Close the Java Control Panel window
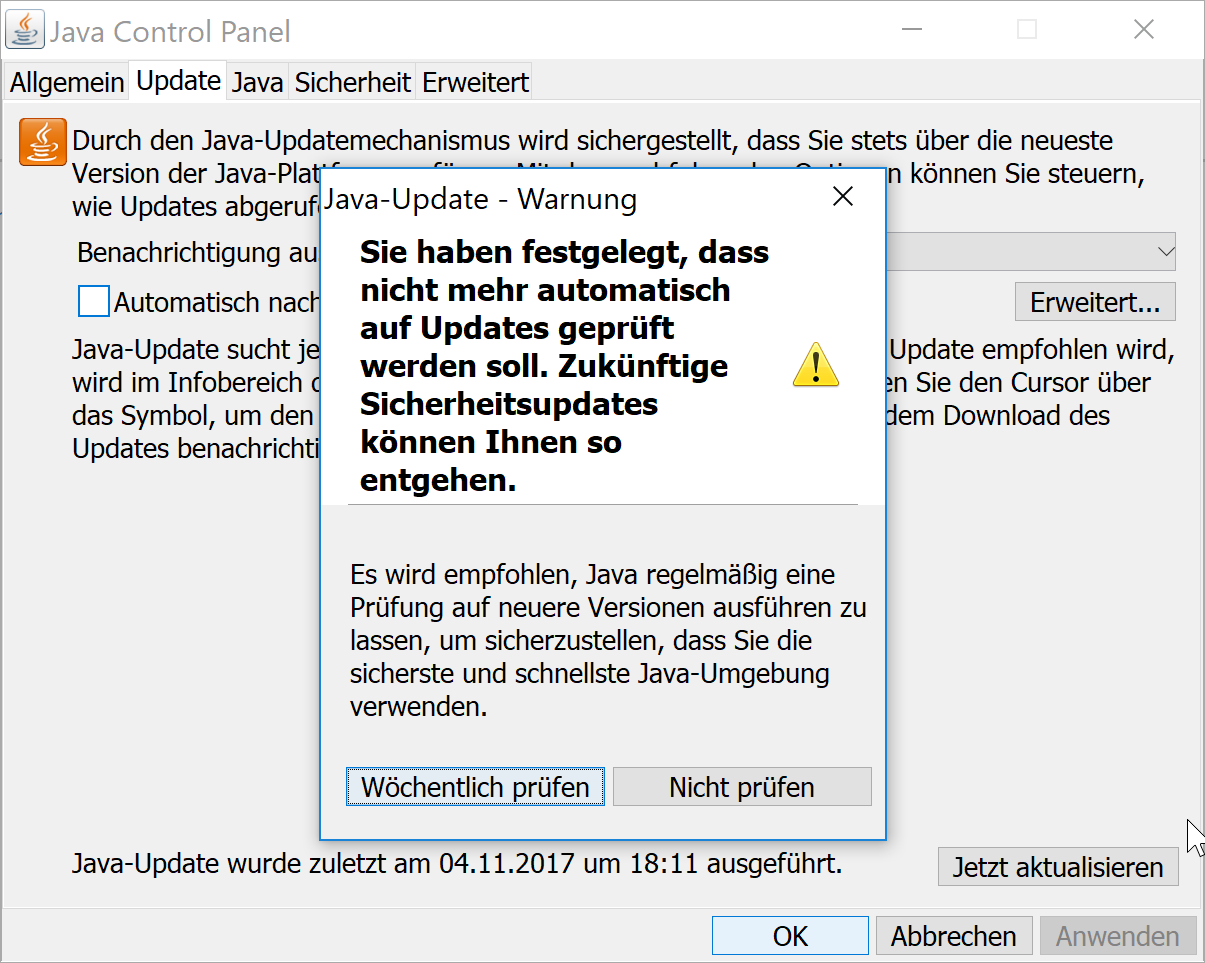The height and width of the screenshot is (963, 1205). click(1144, 30)
